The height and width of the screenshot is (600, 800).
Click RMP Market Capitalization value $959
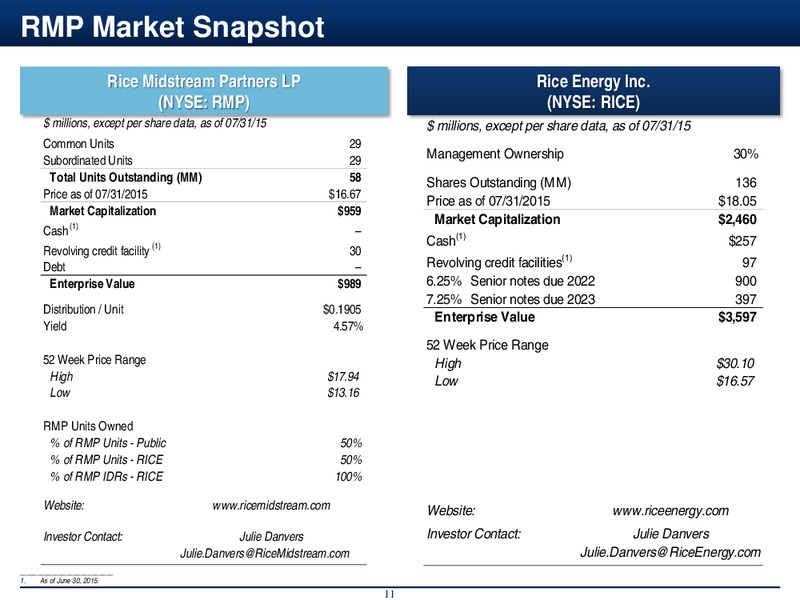(349, 211)
